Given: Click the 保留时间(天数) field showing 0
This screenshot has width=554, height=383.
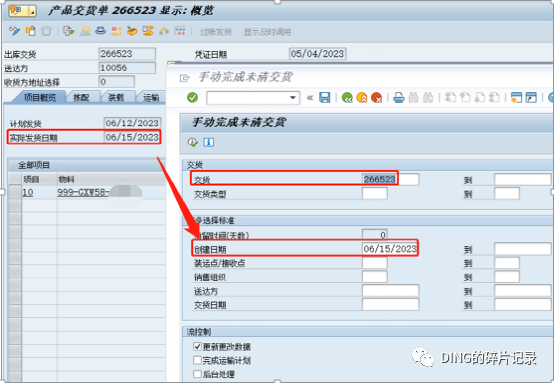Looking at the screenshot, I should point(375,235).
